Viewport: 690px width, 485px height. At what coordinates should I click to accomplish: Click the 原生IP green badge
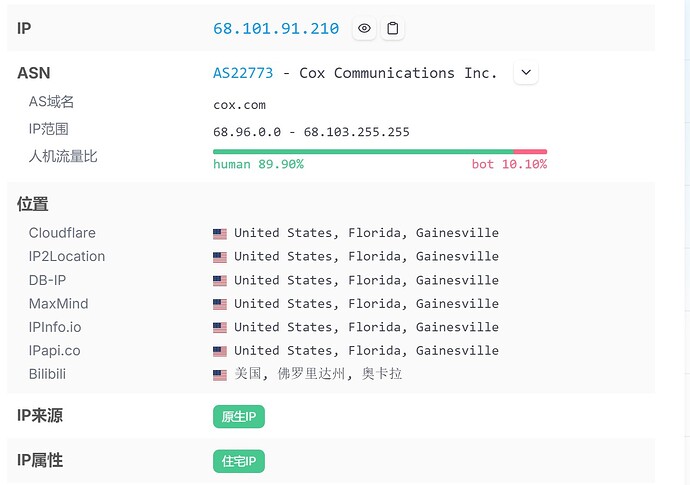[x=239, y=417]
